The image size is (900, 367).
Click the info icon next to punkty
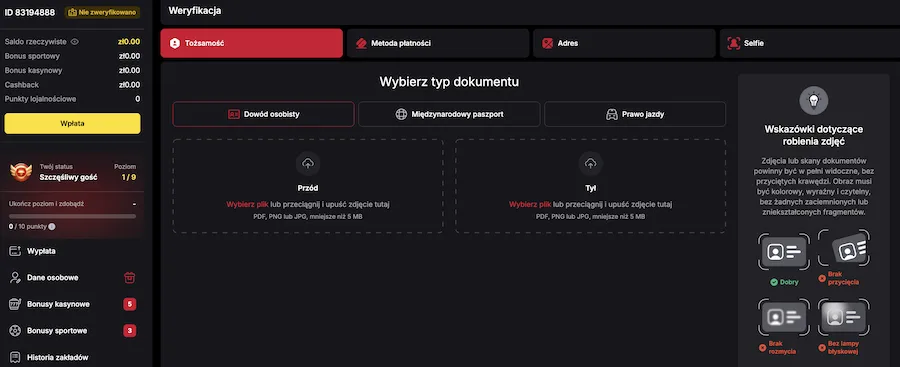[x=52, y=226]
